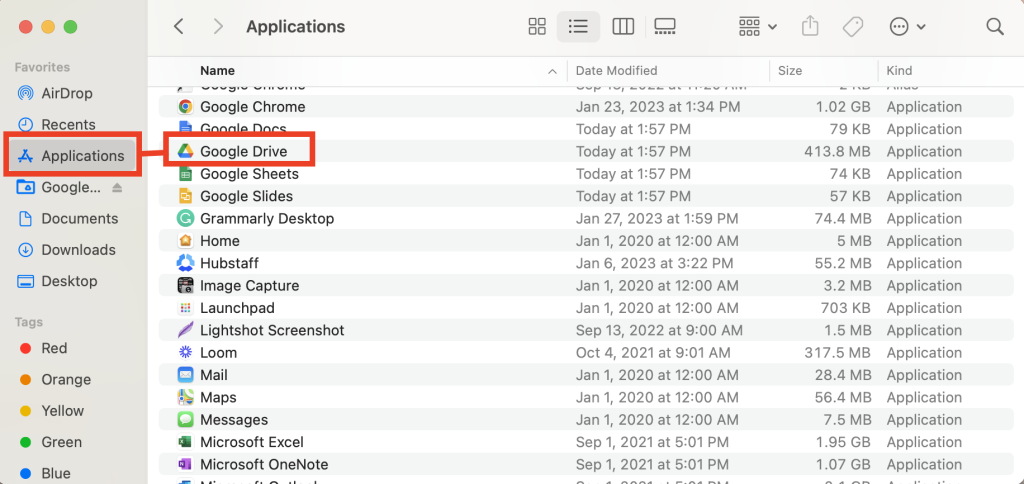The width and height of the screenshot is (1024, 484).
Task: Go back using the back chevron
Action: pyautogui.click(x=179, y=27)
